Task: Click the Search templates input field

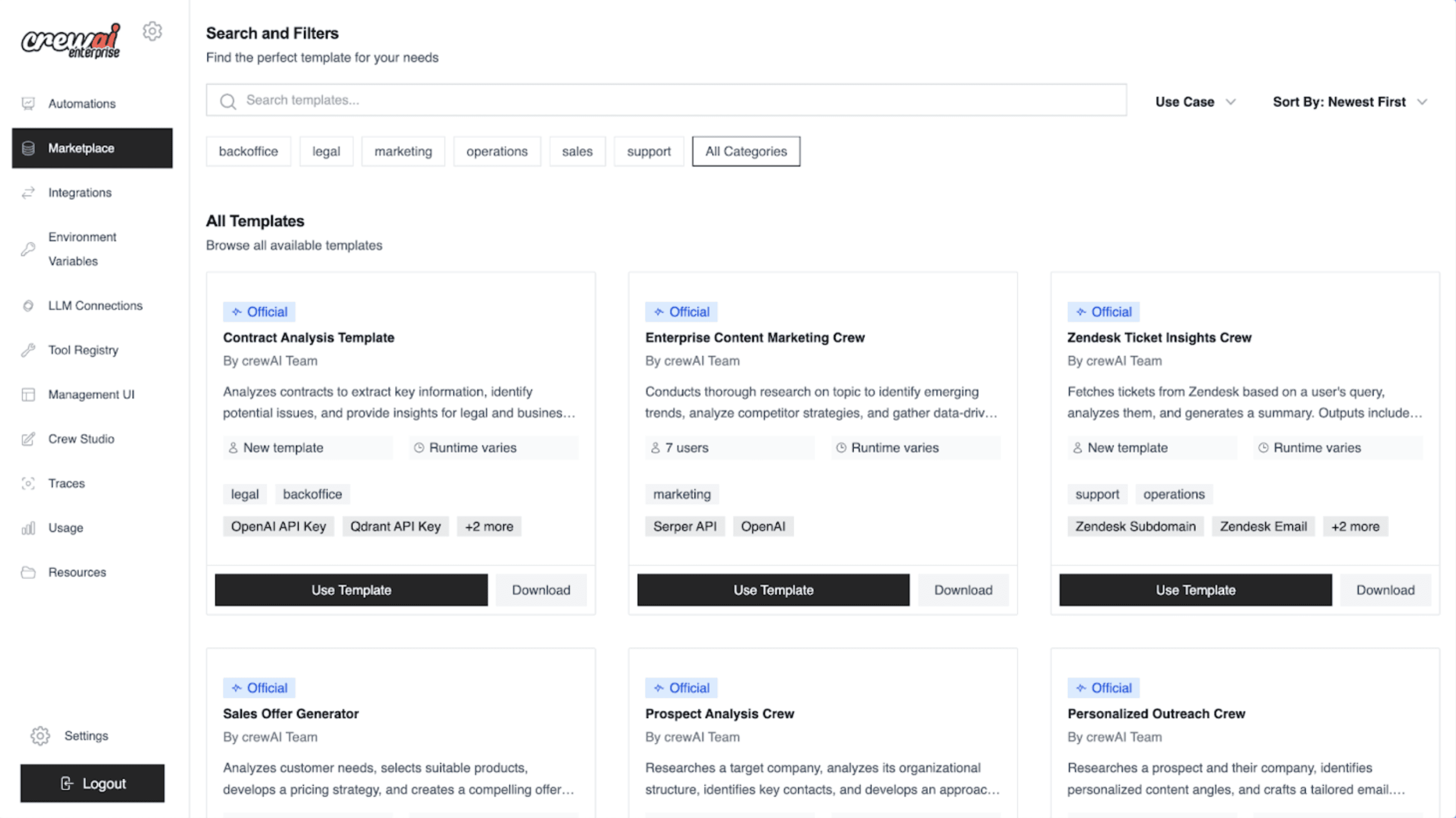Action: click(x=666, y=100)
